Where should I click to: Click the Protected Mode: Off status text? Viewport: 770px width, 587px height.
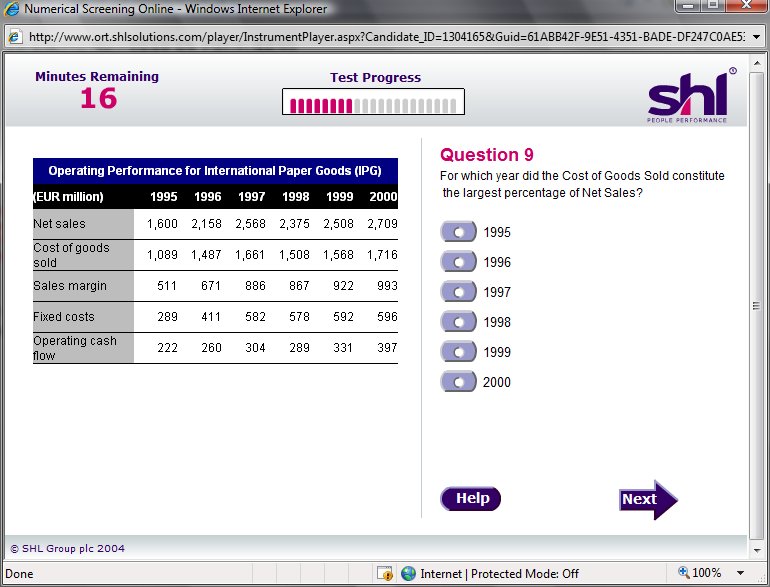pos(524,574)
